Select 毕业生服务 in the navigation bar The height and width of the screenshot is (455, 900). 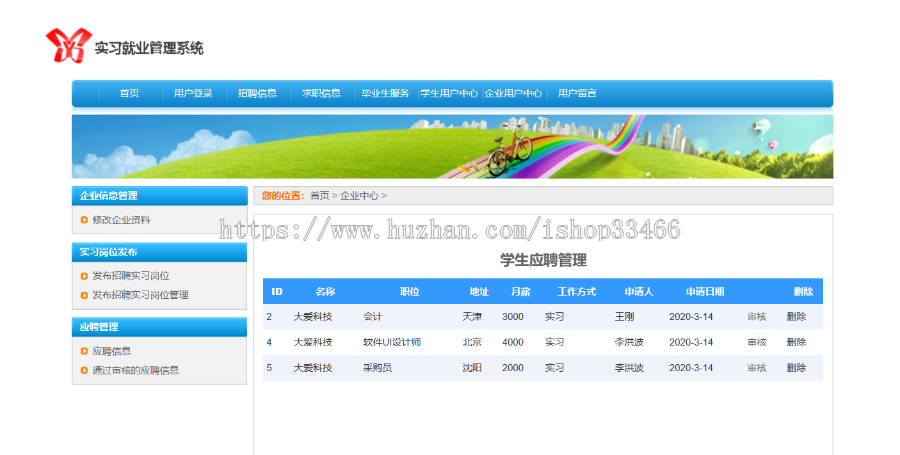[x=385, y=93]
